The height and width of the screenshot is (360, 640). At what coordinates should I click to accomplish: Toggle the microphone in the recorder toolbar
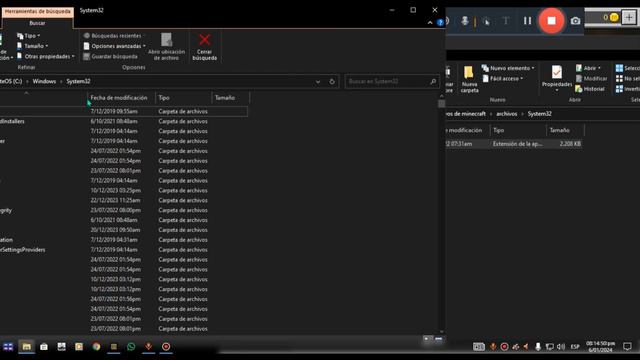pos(464,20)
